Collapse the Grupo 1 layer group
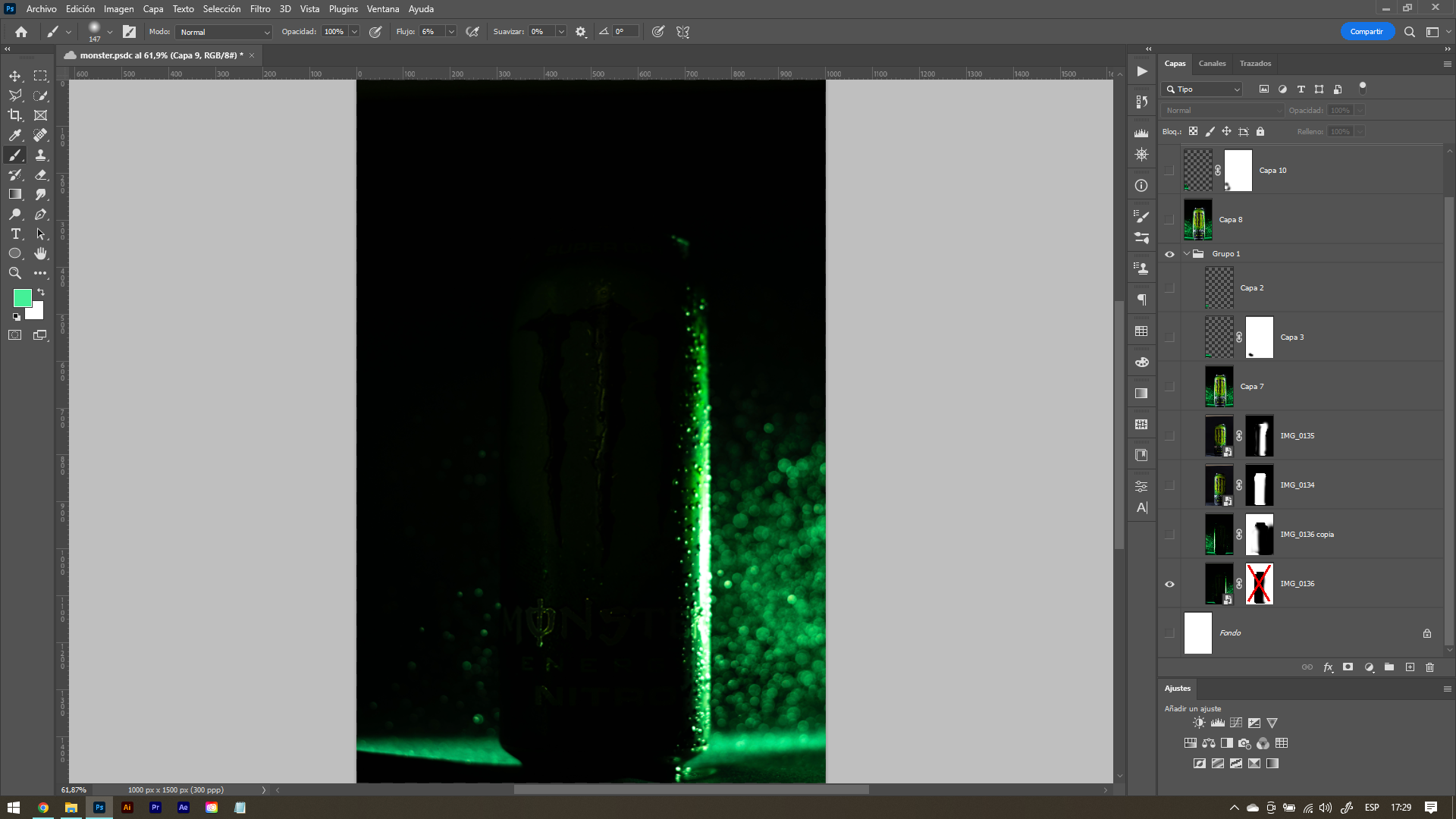This screenshot has width=1456, height=819. (1187, 254)
